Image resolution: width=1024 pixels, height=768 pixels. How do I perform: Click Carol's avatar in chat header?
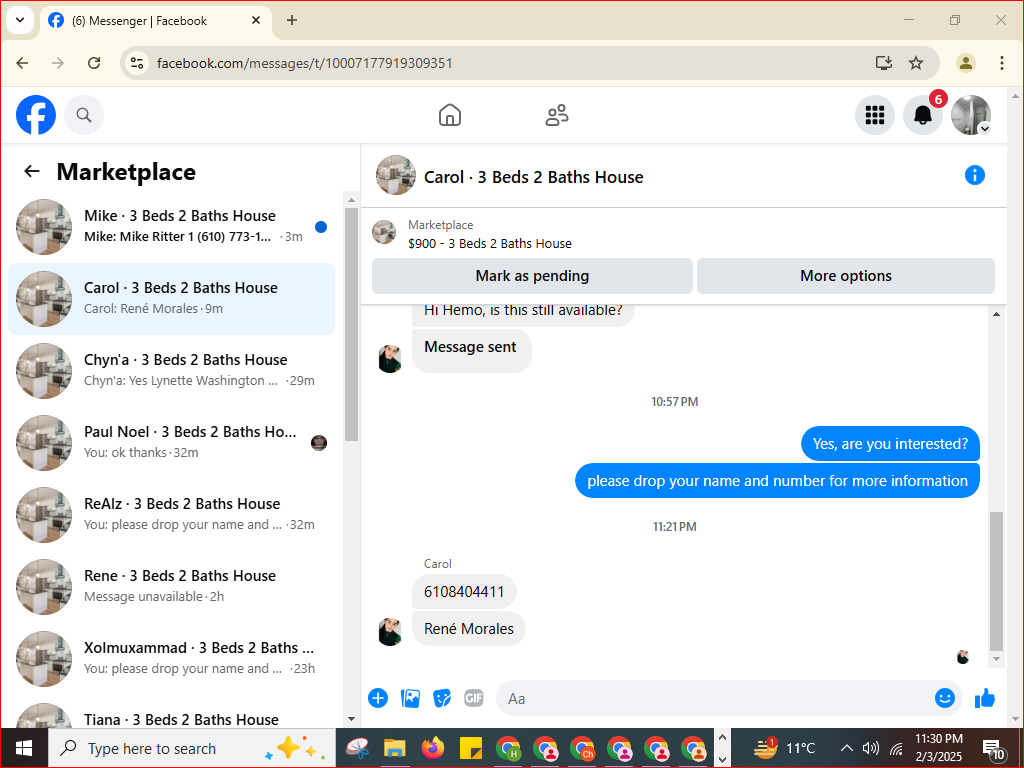pos(396,175)
